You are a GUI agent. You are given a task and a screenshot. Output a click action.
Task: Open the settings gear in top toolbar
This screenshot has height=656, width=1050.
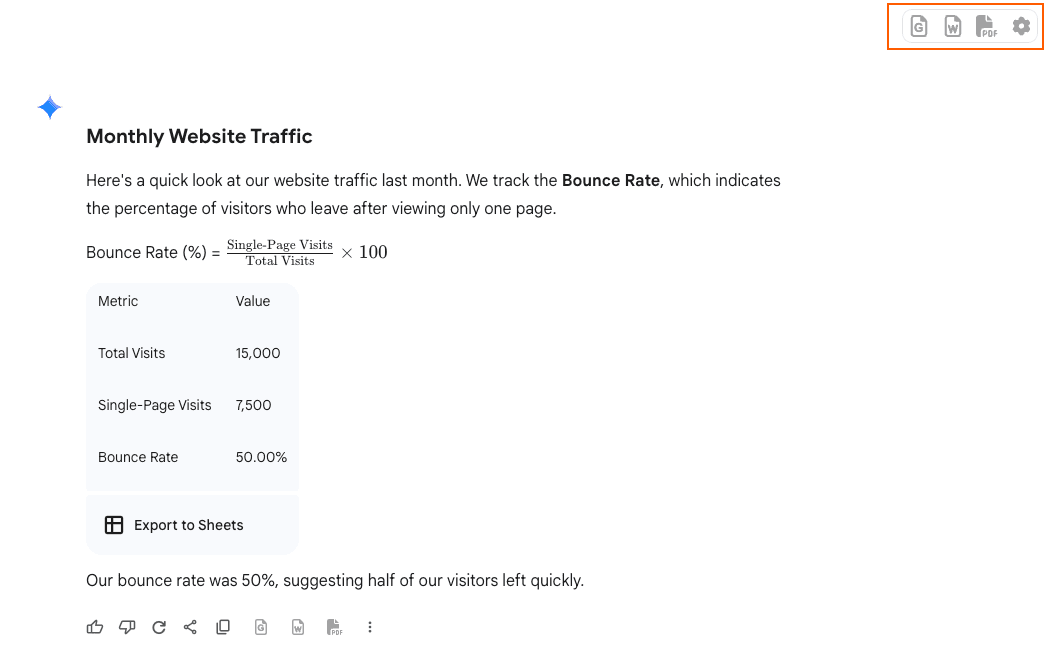(x=1021, y=27)
